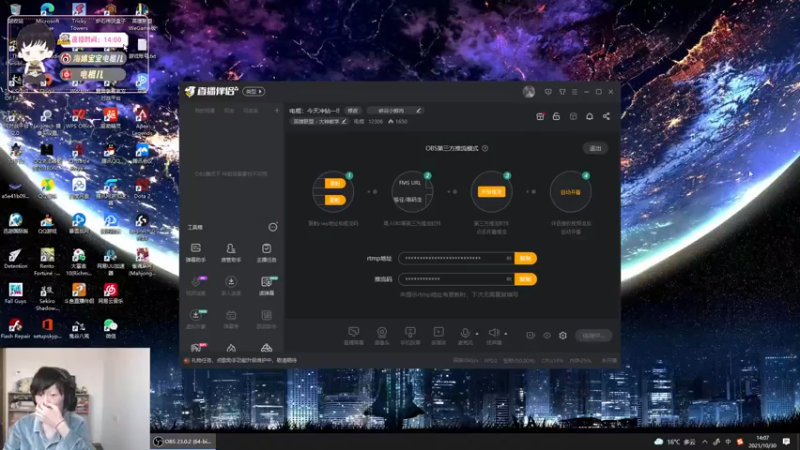Open the message icon in the title bar
This screenshot has height=450, width=800.
pyautogui.click(x=548, y=92)
